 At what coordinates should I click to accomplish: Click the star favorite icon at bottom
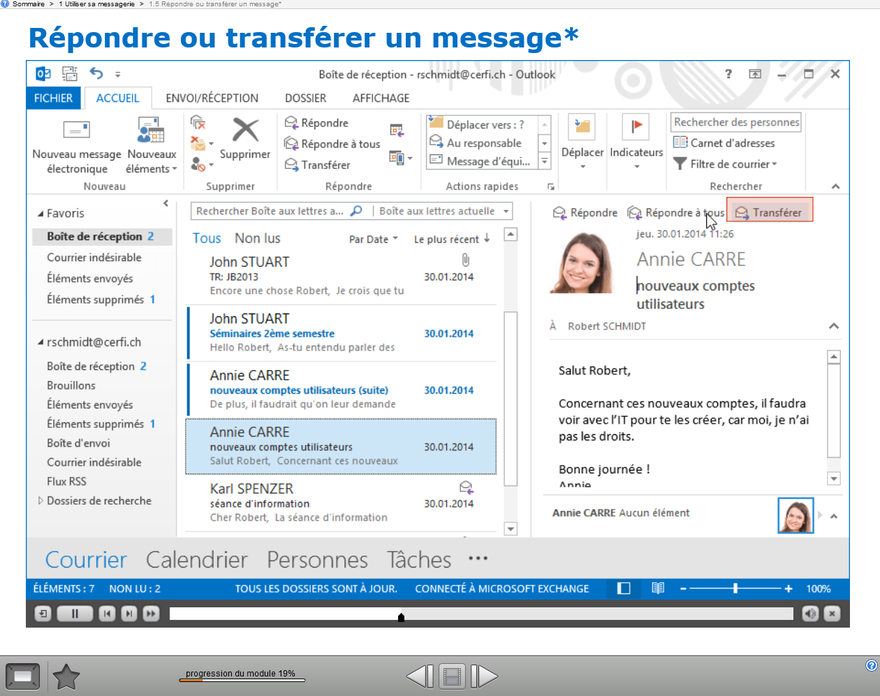66,677
